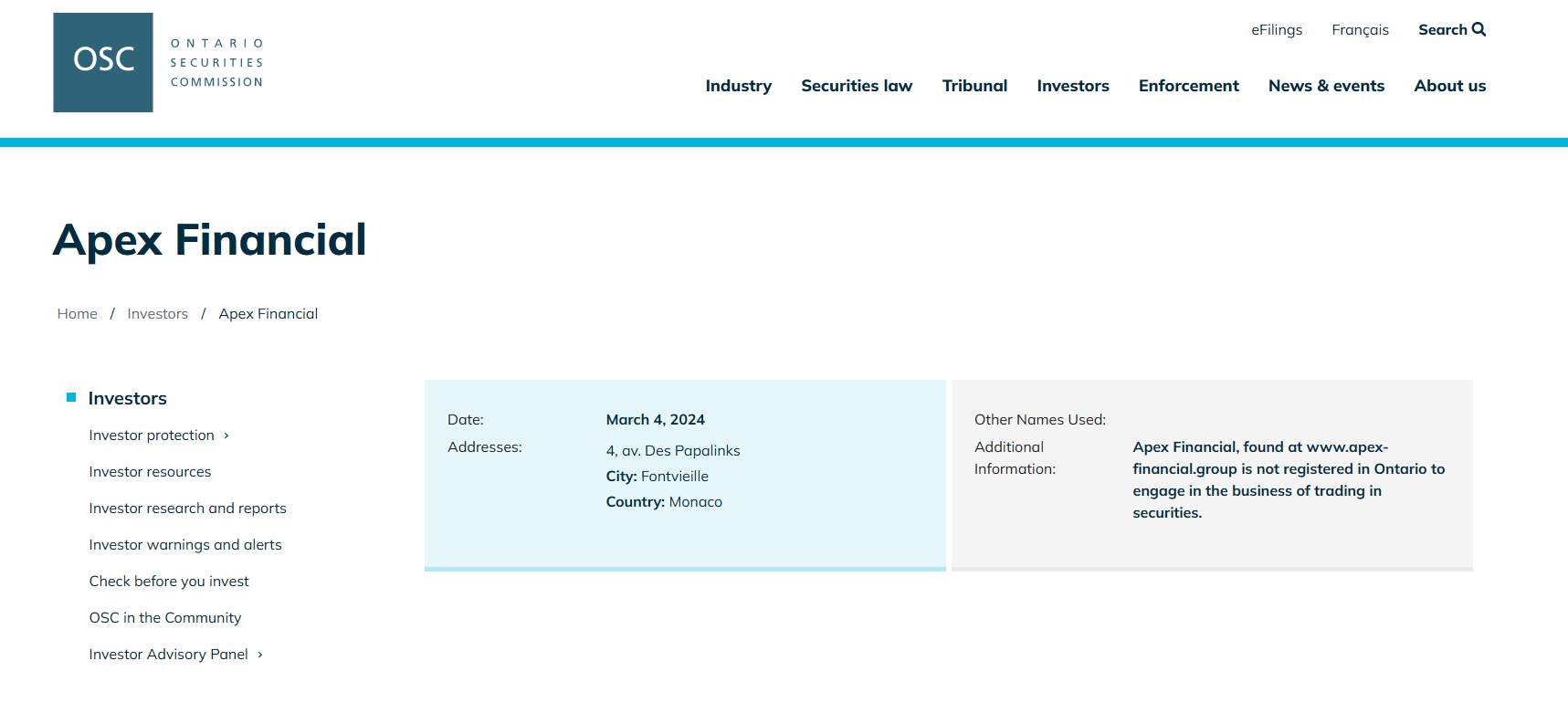Open the eFilings link
This screenshot has width=1568, height=703.
[x=1277, y=30]
